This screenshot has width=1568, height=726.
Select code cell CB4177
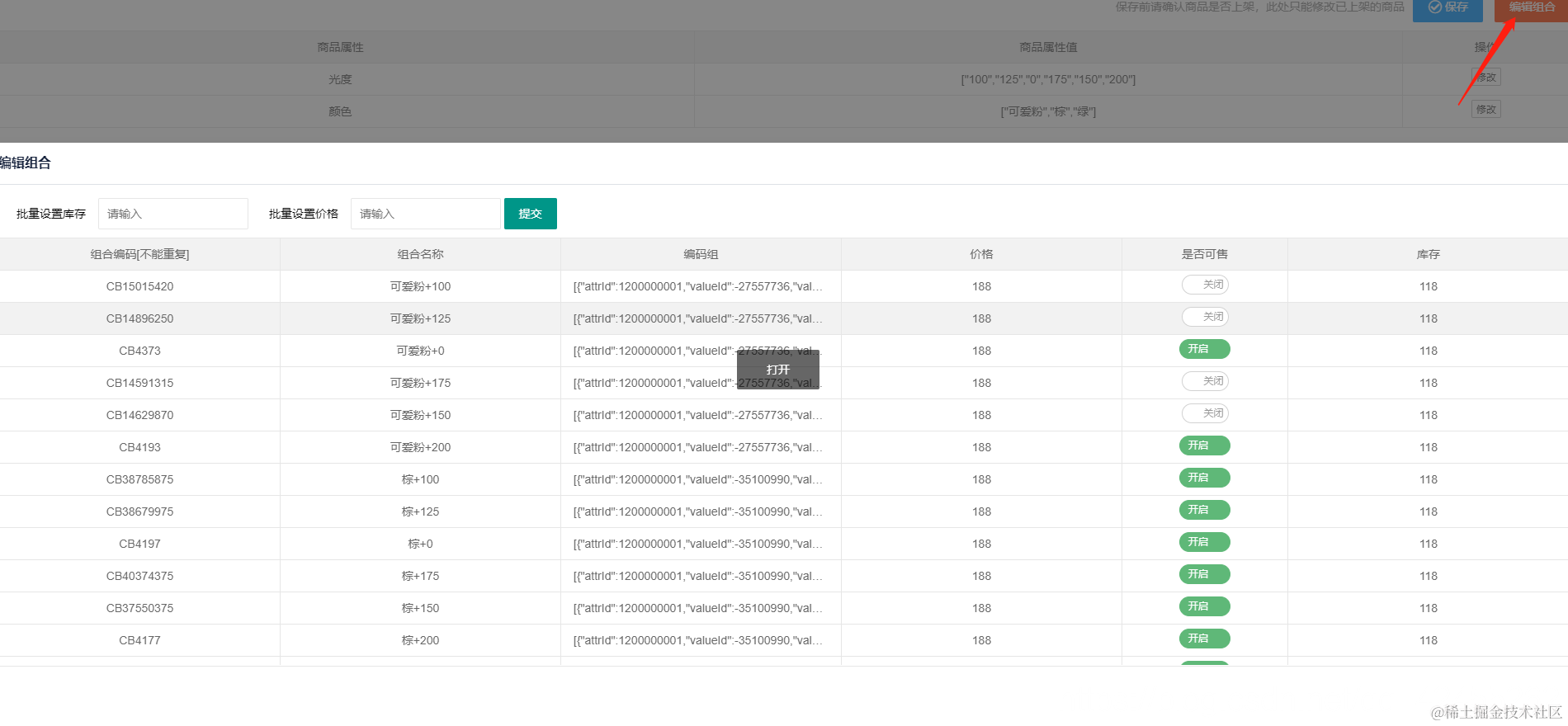[140, 640]
